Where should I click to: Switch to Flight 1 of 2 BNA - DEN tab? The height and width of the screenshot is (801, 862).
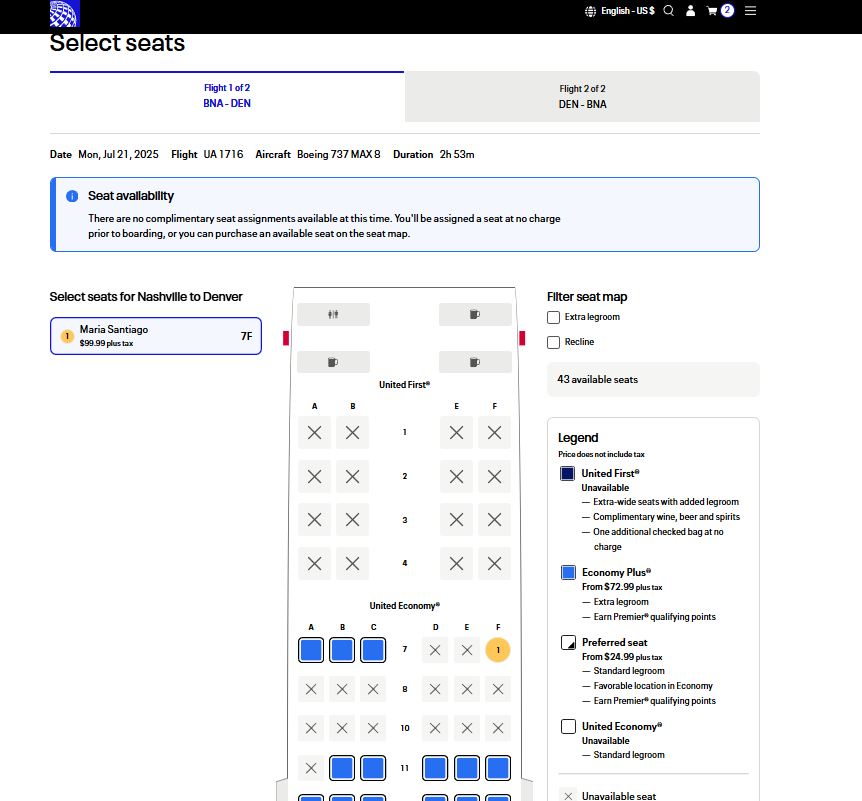click(227, 96)
